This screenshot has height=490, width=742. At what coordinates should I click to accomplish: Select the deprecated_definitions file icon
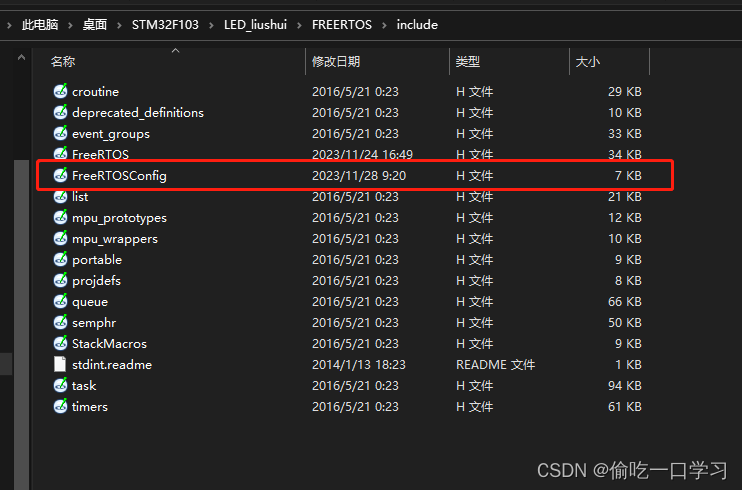pos(60,112)
